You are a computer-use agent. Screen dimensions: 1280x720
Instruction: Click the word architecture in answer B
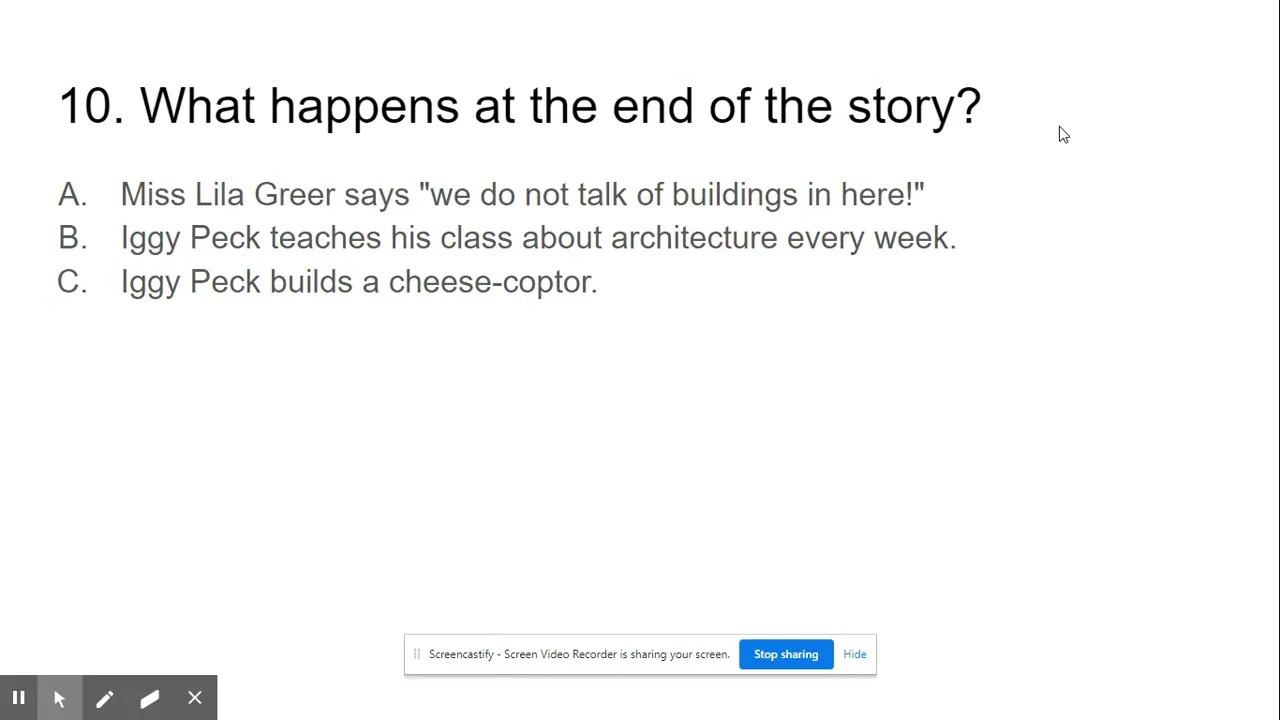[694, 238]
